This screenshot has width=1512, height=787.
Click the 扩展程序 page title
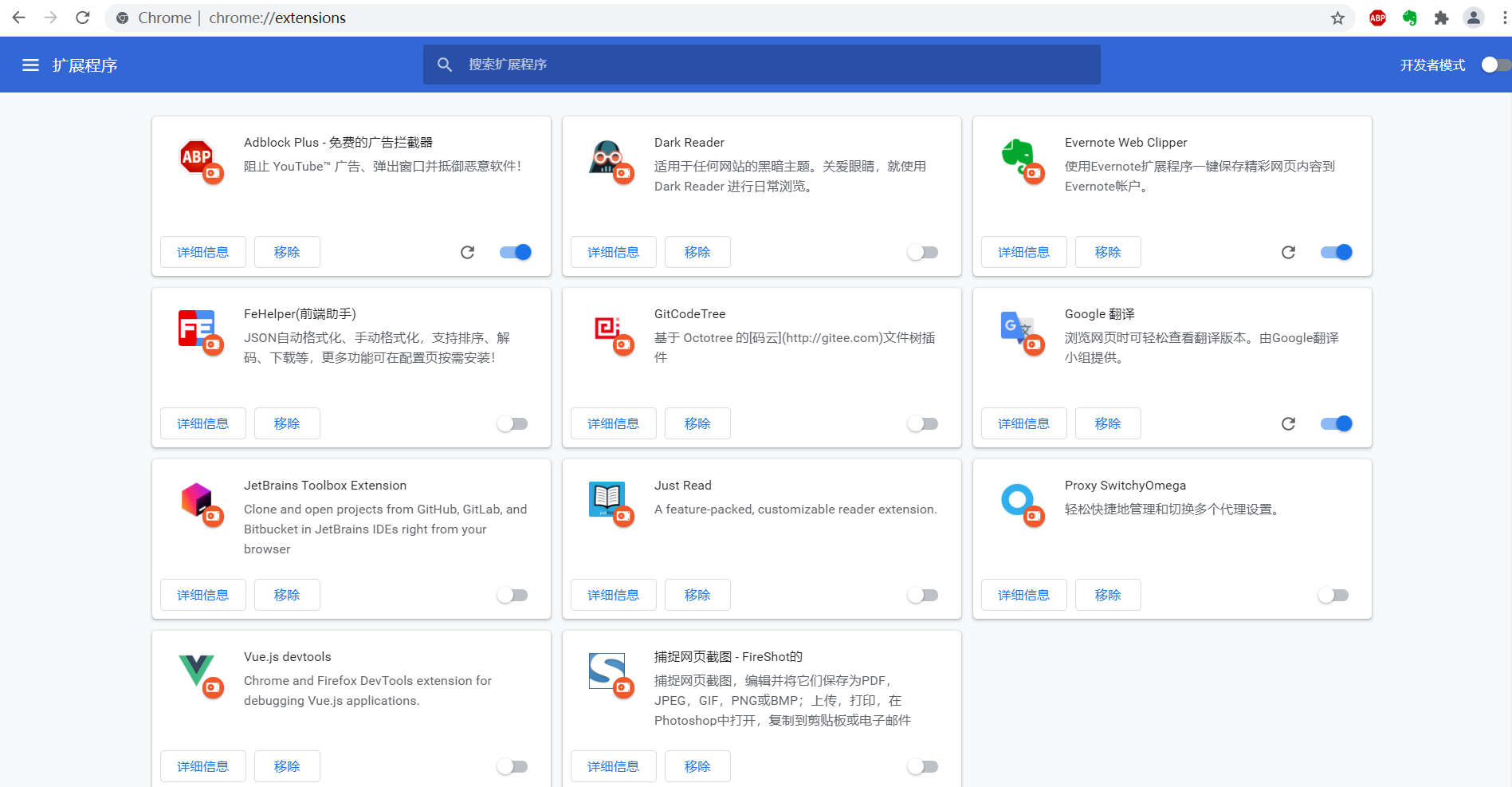click(x=85, y=65)
